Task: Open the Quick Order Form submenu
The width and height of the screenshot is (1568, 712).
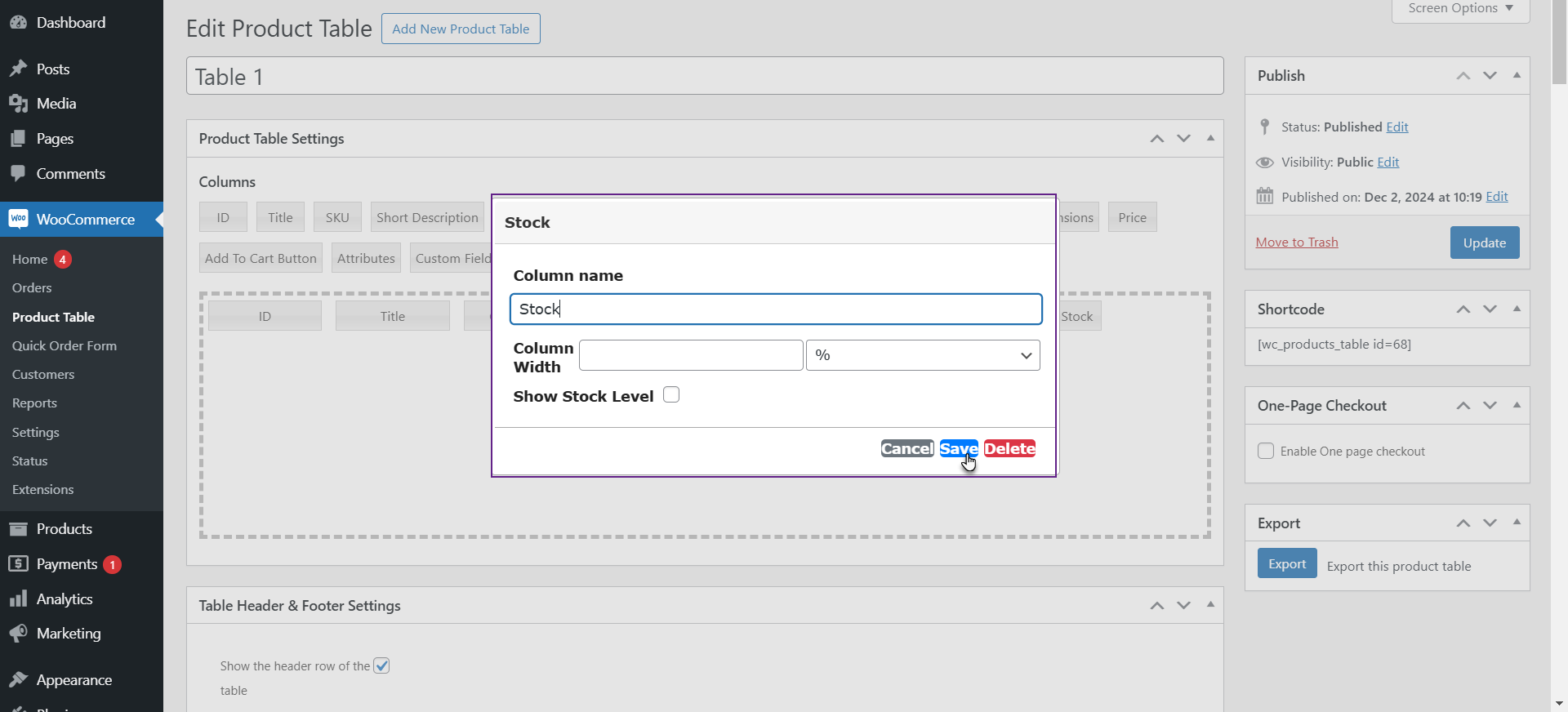Action: coord(65,346)
